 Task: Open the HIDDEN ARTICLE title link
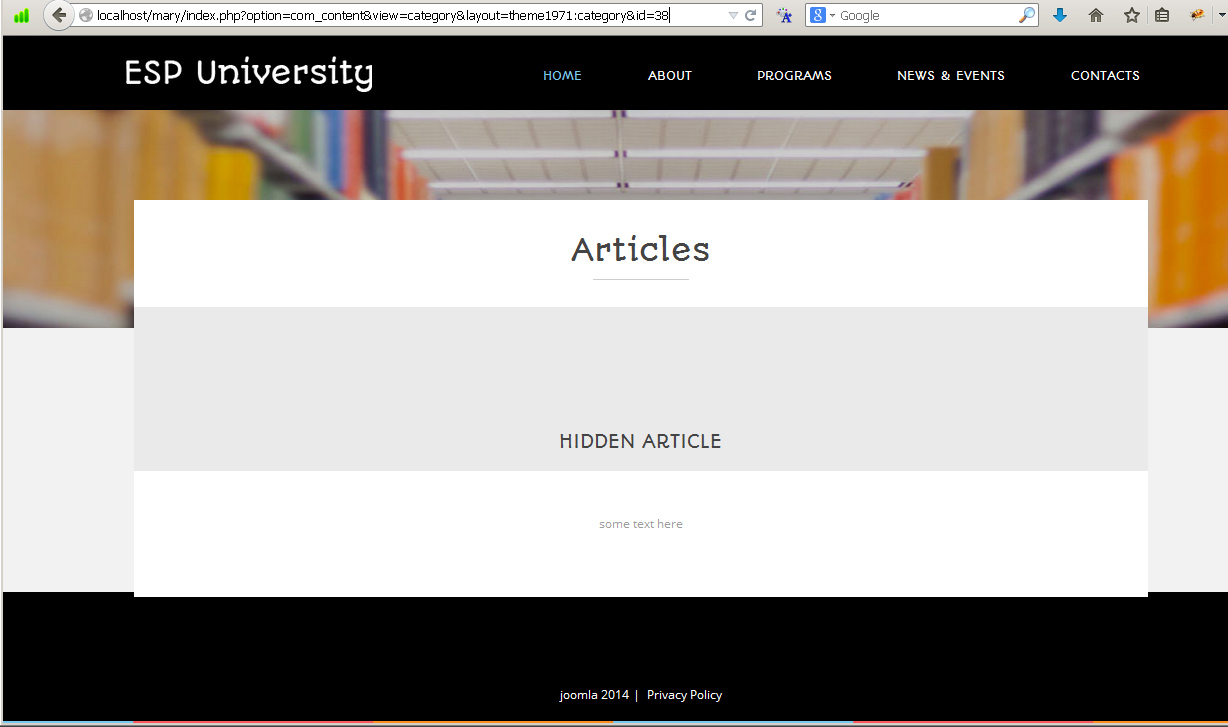pos(640,442)
